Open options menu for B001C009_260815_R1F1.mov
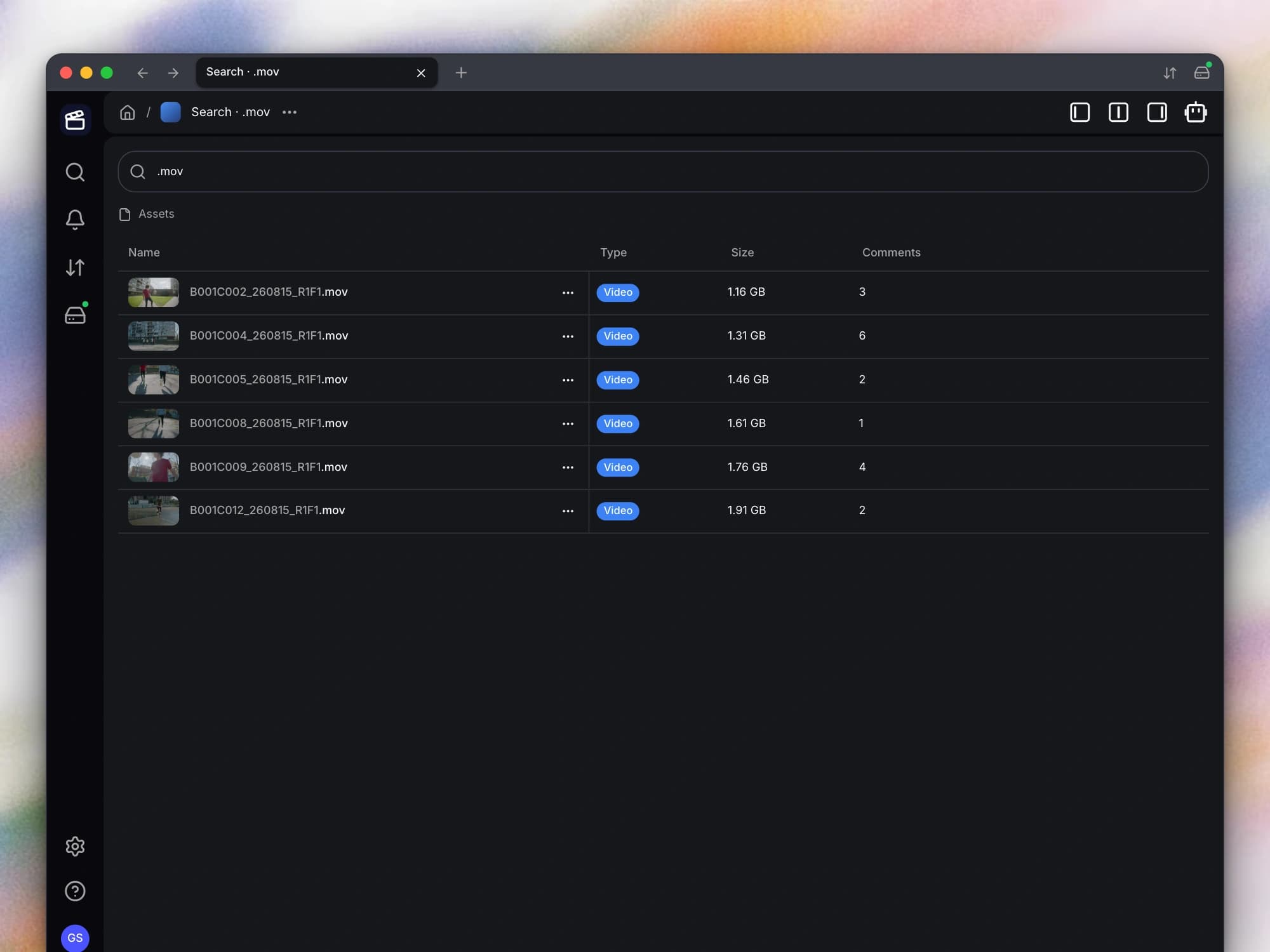Image resolution: width=1270 pixels, height=952 pixels. pos(568,468)
